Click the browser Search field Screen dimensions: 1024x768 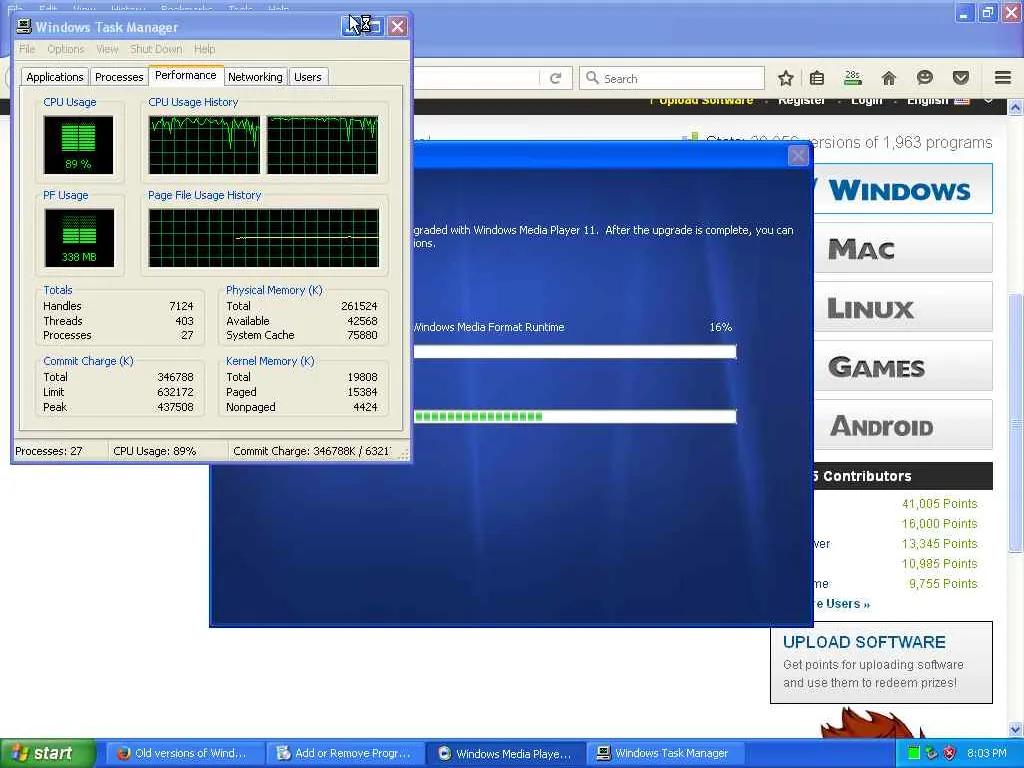click(x=672, y=78)
